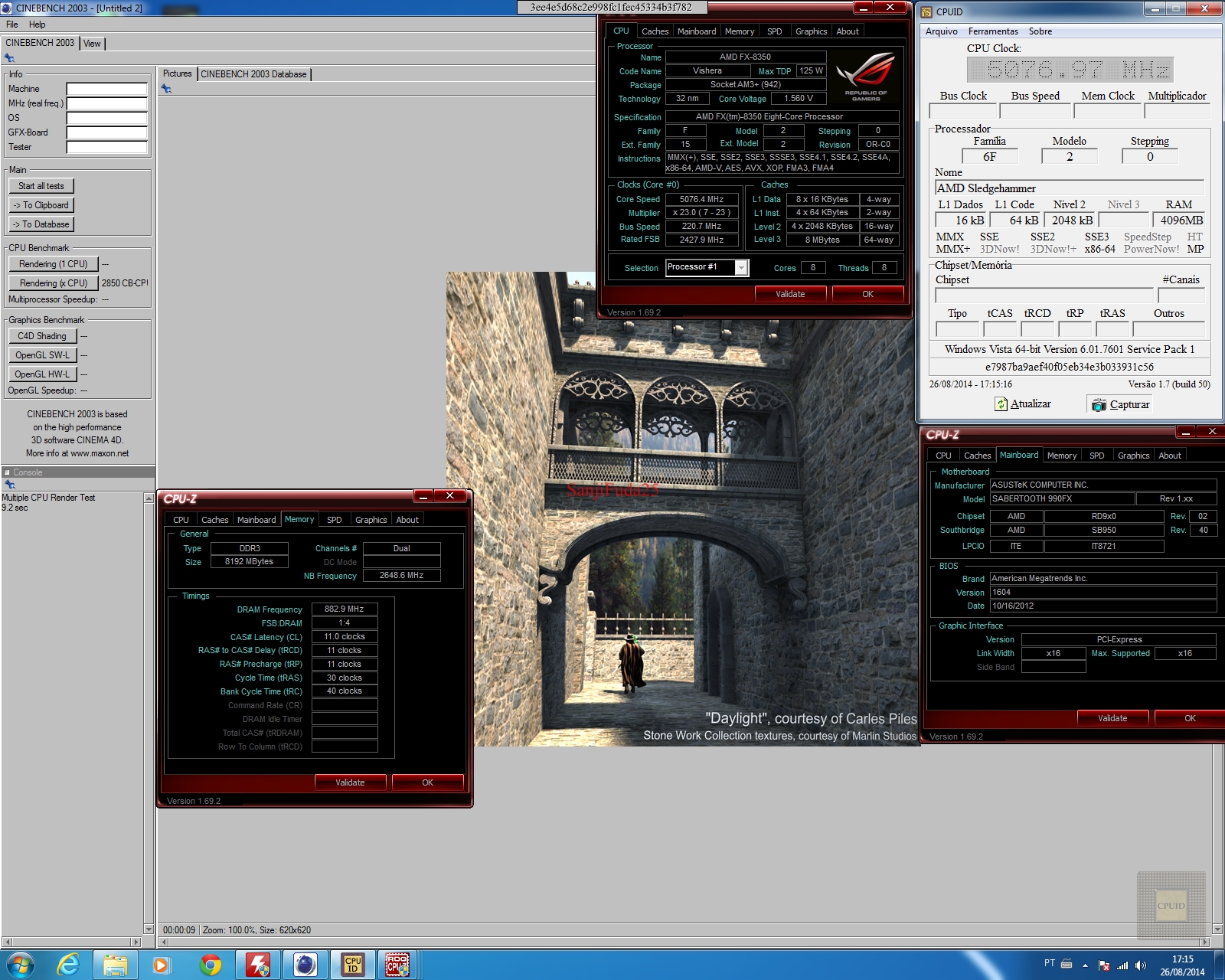The width and height of the screenshot is (1225, 980).
Task: Select the Pictures tab
Action: pyautogui.click(x=177, y=73)
